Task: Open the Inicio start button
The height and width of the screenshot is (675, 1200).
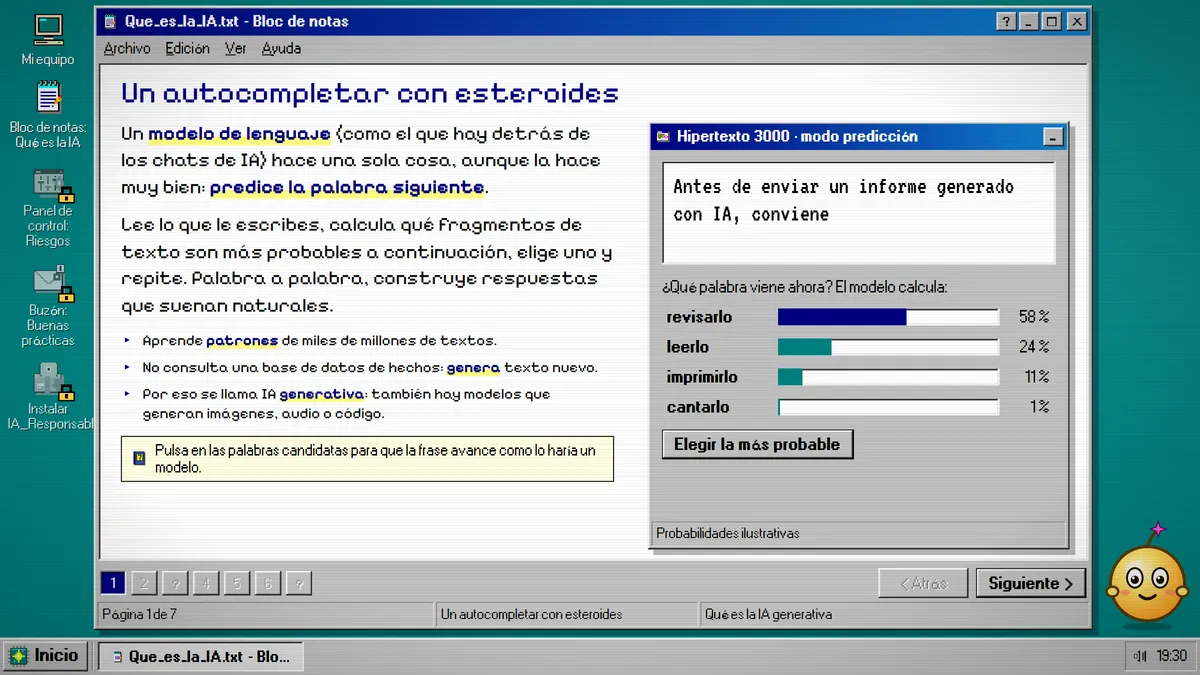Action: pos(45,656)
